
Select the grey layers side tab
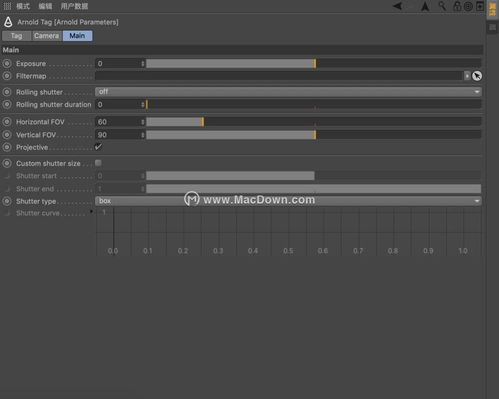(492, 27)
